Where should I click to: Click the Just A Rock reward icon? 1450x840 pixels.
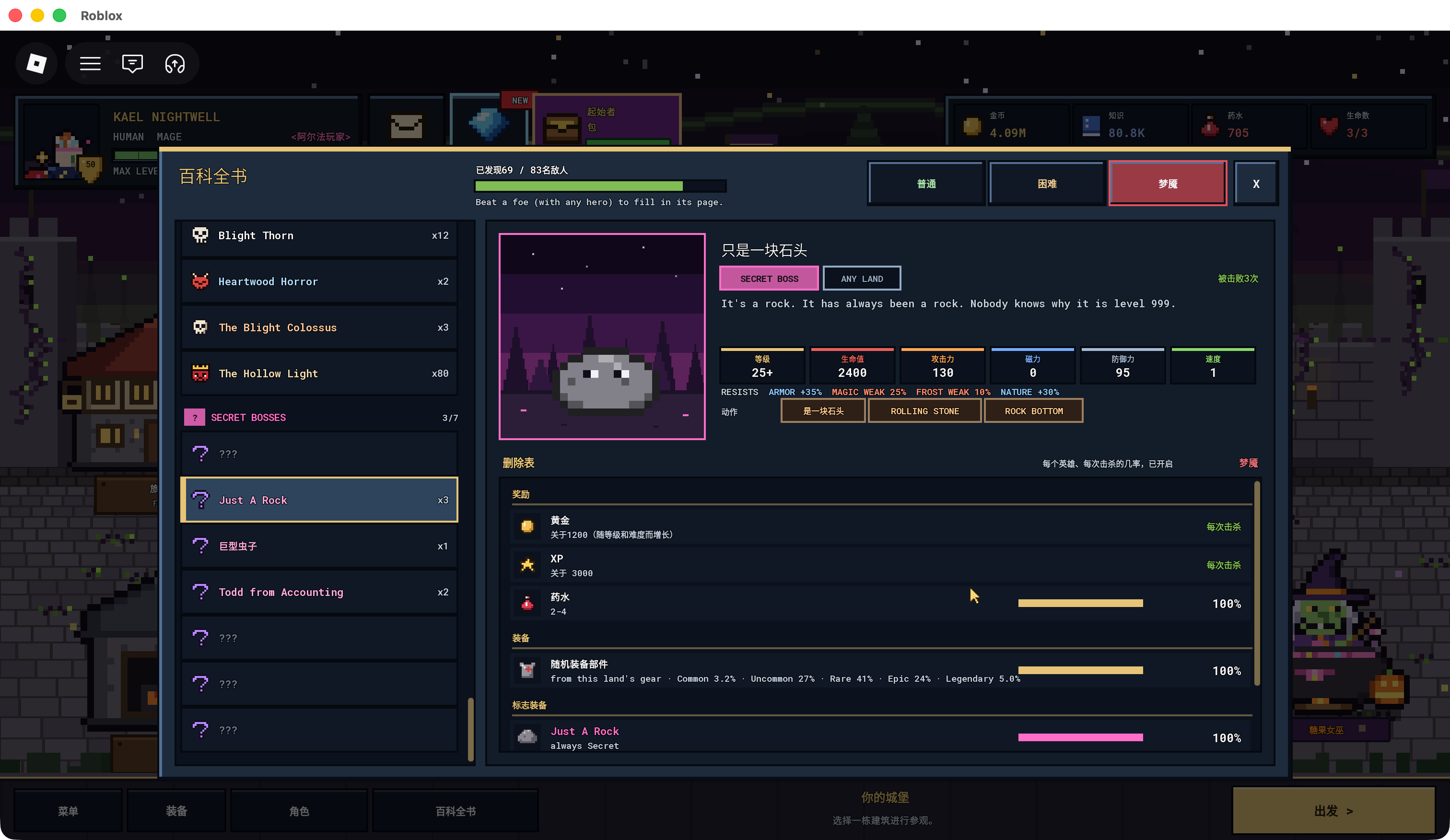[527, 737]
